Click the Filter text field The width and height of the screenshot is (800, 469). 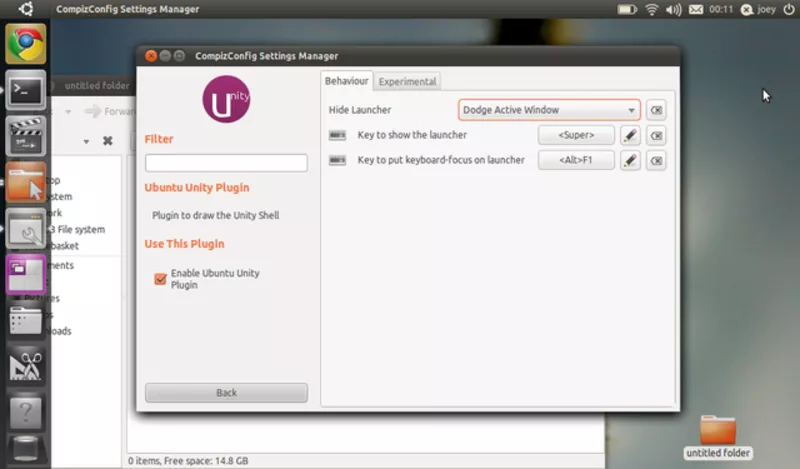pyautogui.click(x=226, y=163)
